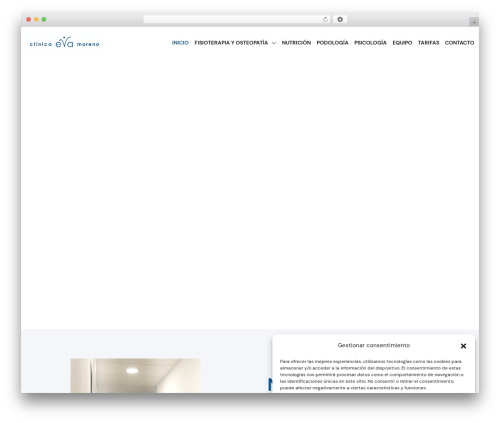Open the Equipo page
The height and width of the screenshot is (423, 500).
pyautogui.click(x=402, y=43)
